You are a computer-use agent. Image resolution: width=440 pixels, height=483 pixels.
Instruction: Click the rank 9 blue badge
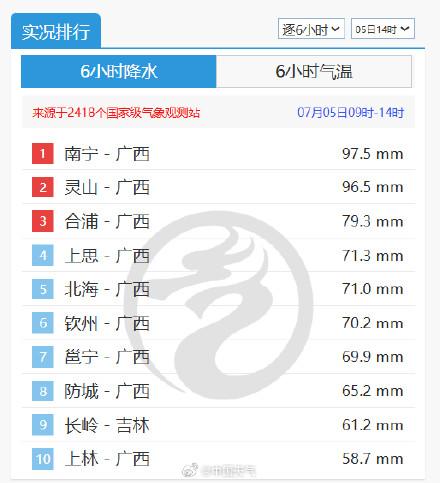pyautogui.click(x=43, y=425)
